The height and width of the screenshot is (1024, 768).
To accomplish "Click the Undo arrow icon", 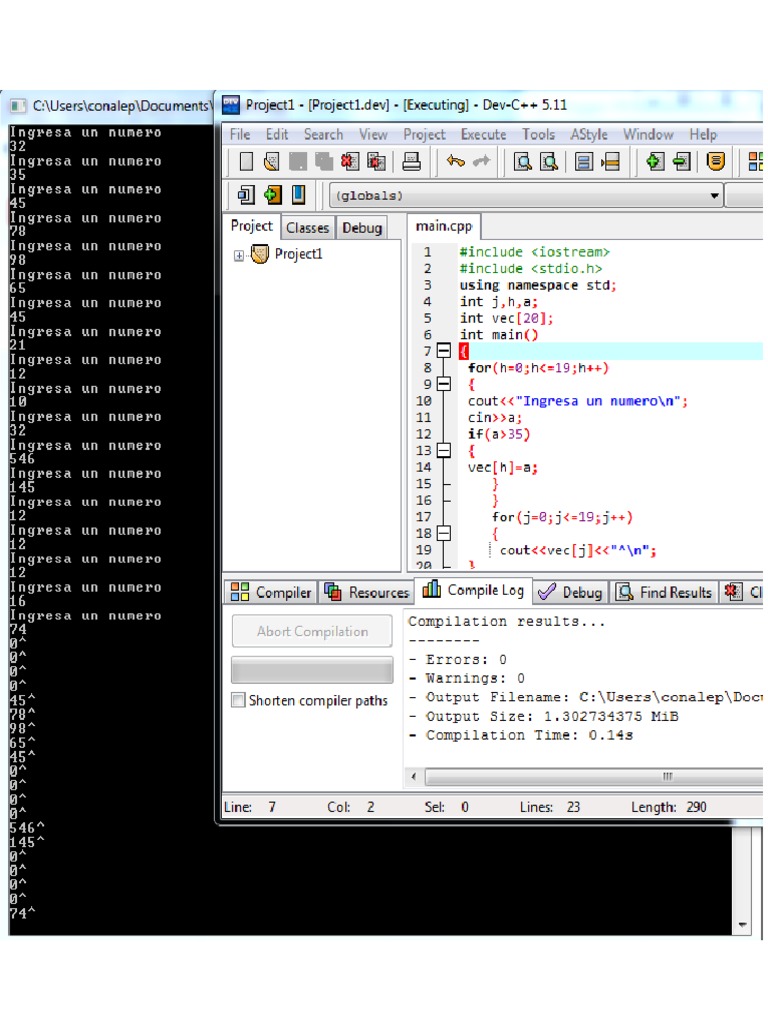I will click(x=456, y=162).
